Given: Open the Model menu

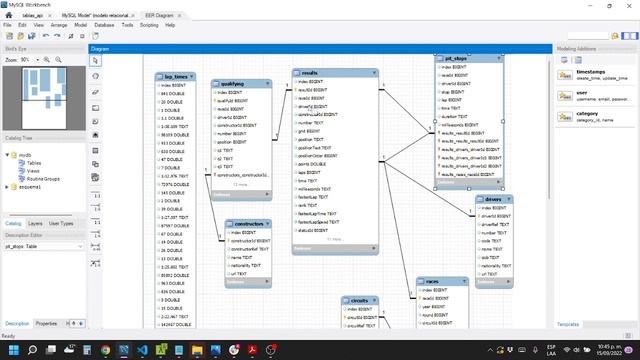Looking at the screenshot, I should pyautogui.click(x=80, y=25).
